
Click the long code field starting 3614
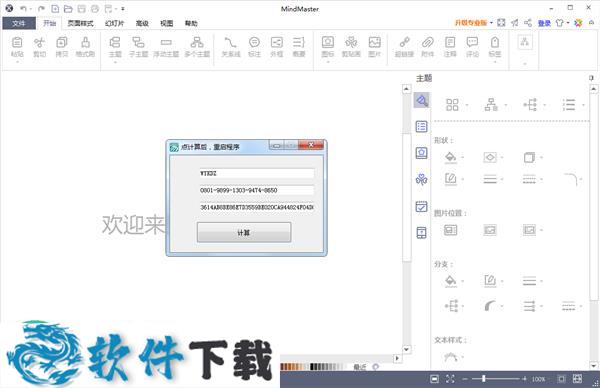click(x=257, y=207)
